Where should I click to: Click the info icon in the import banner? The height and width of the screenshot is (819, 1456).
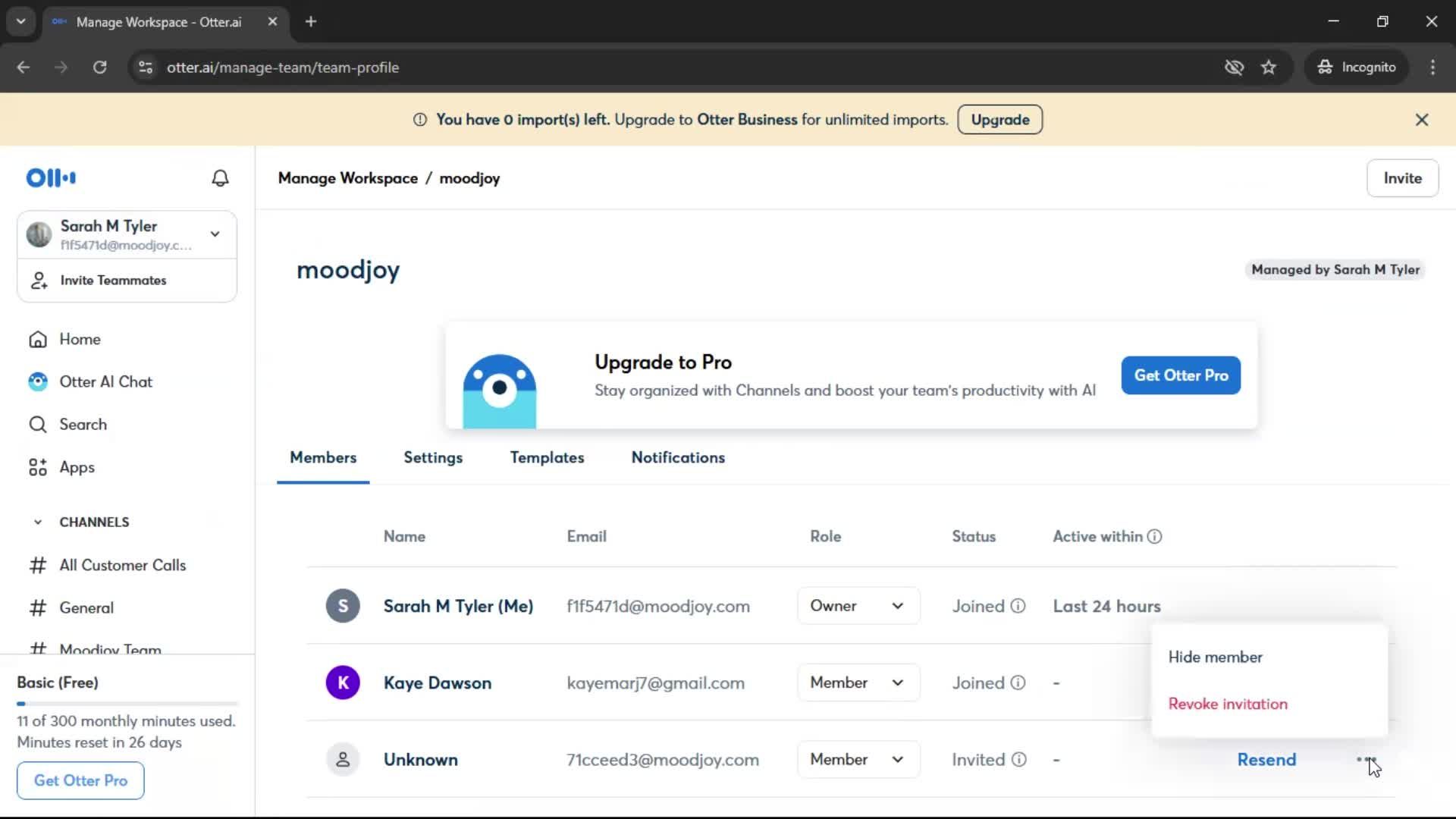click(419, 120)
